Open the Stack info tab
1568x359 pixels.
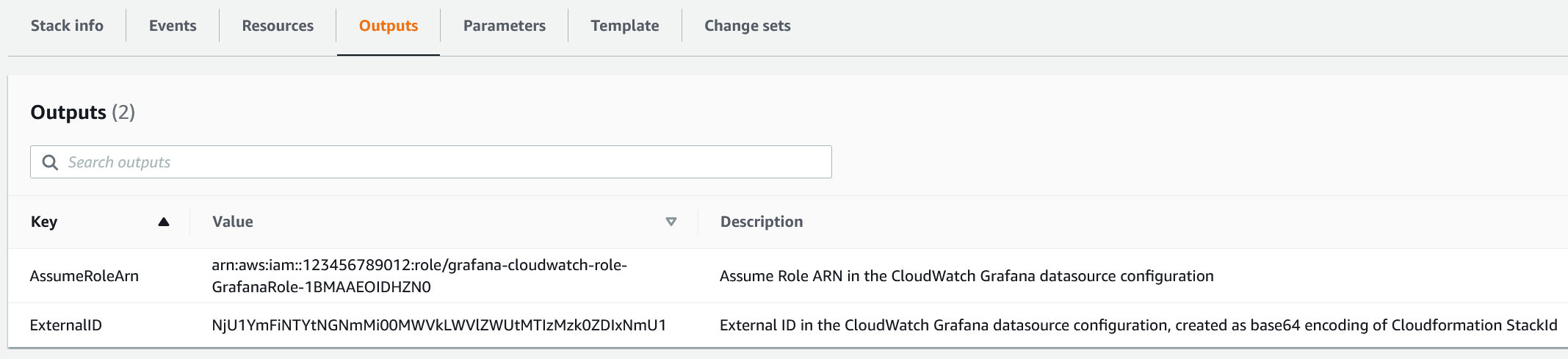(x=67, y=26)
